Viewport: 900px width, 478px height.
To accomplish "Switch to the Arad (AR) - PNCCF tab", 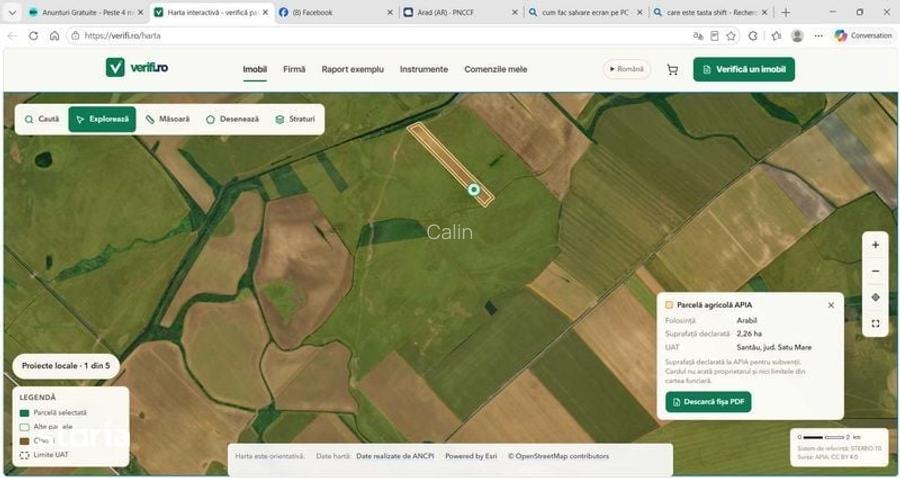I will coord(459,12).
